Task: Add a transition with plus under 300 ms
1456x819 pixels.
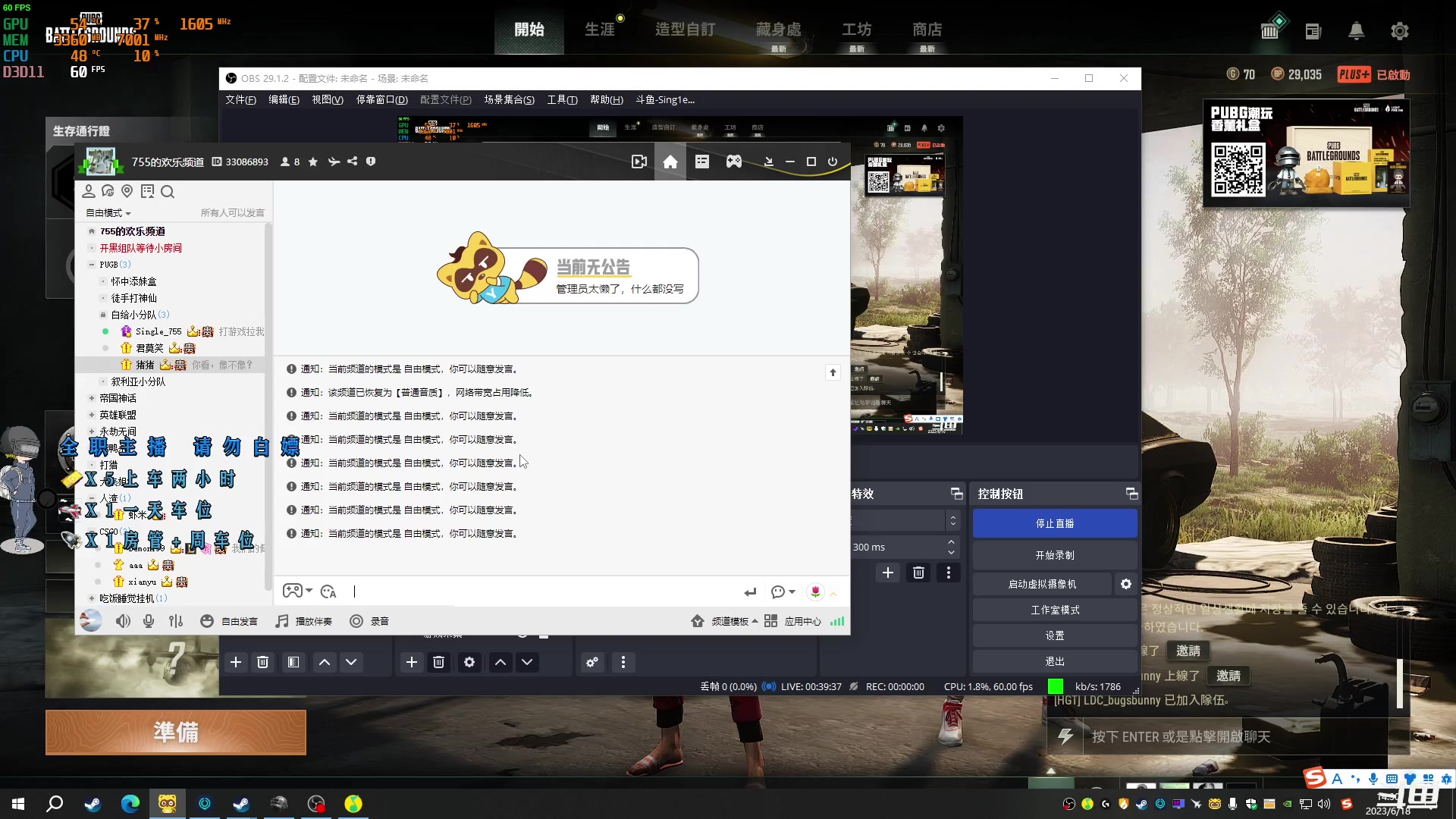Action: click(x=888, y=573)
